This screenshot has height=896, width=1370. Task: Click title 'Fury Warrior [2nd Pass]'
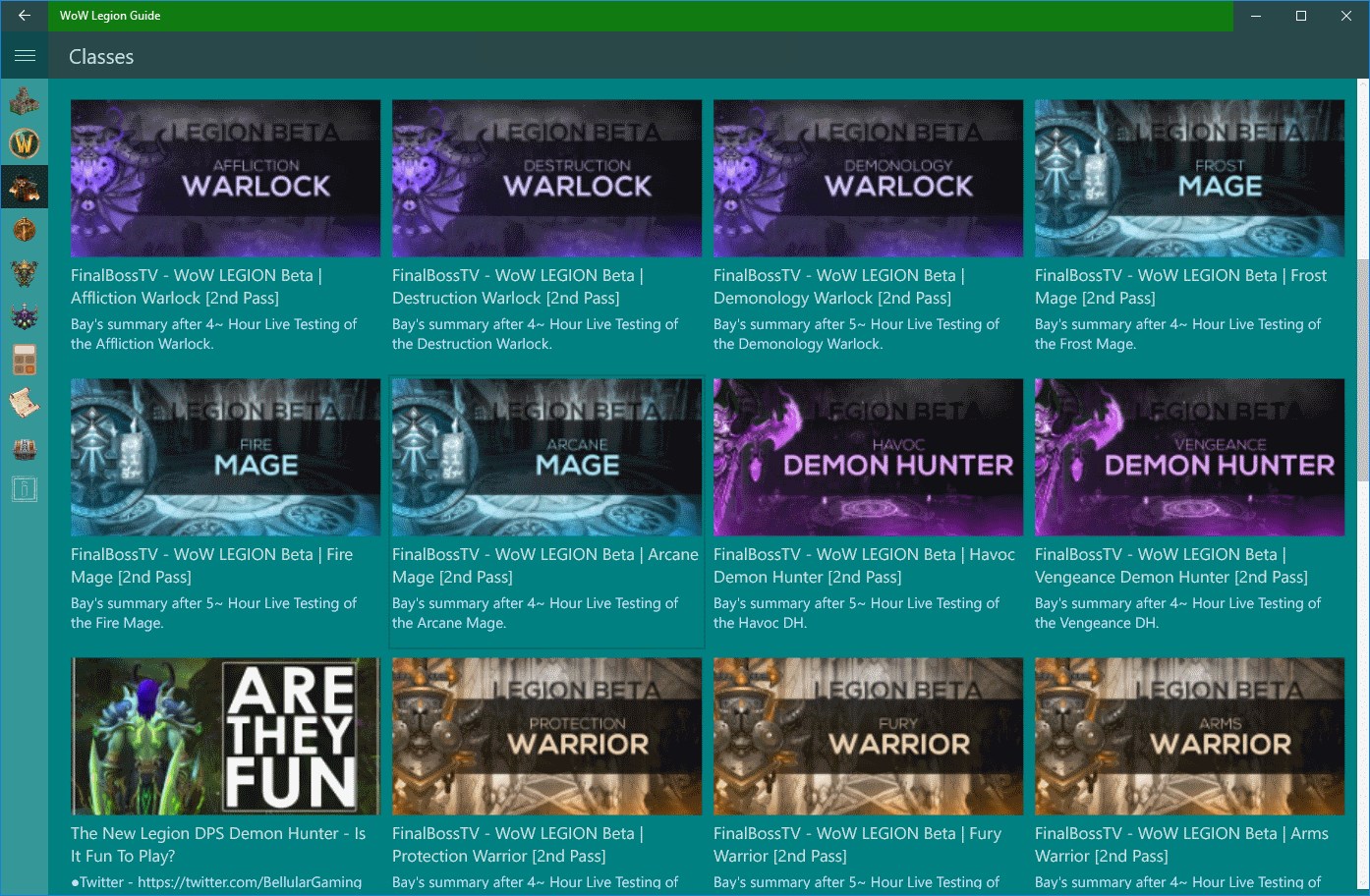858,845
